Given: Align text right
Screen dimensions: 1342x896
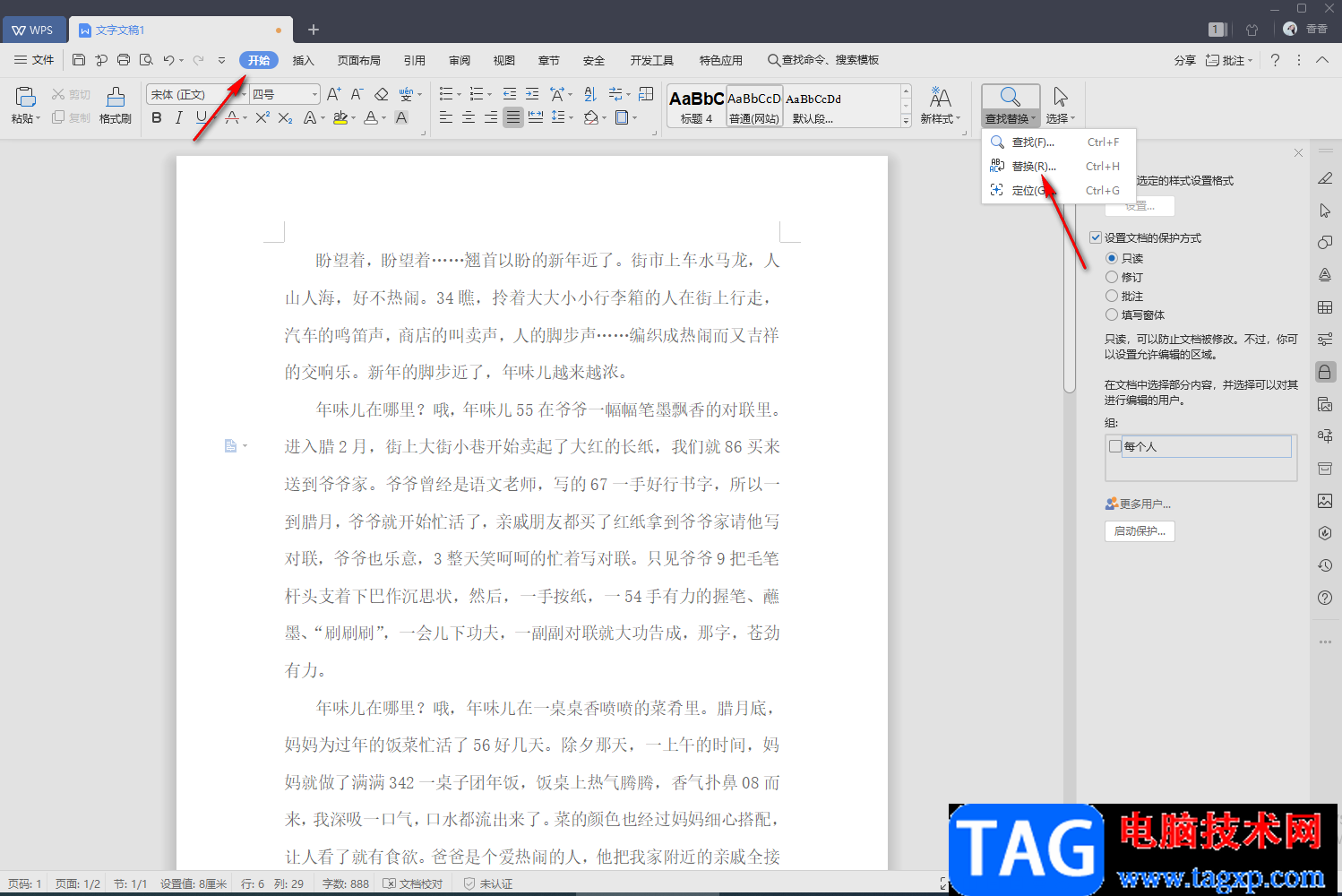Looking at the screenshot, I should point(491,117).
